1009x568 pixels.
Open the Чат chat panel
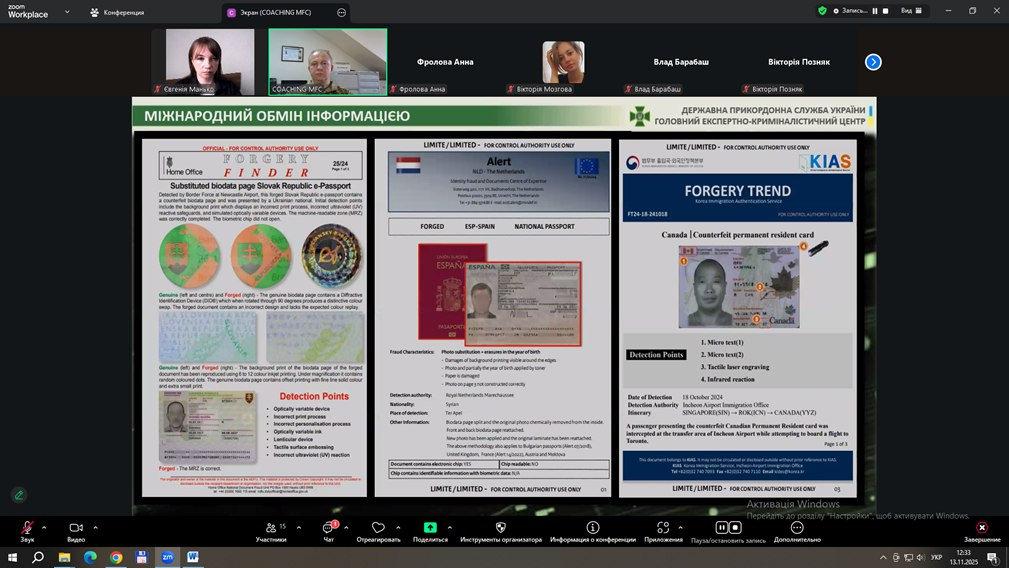pos(329,528)
